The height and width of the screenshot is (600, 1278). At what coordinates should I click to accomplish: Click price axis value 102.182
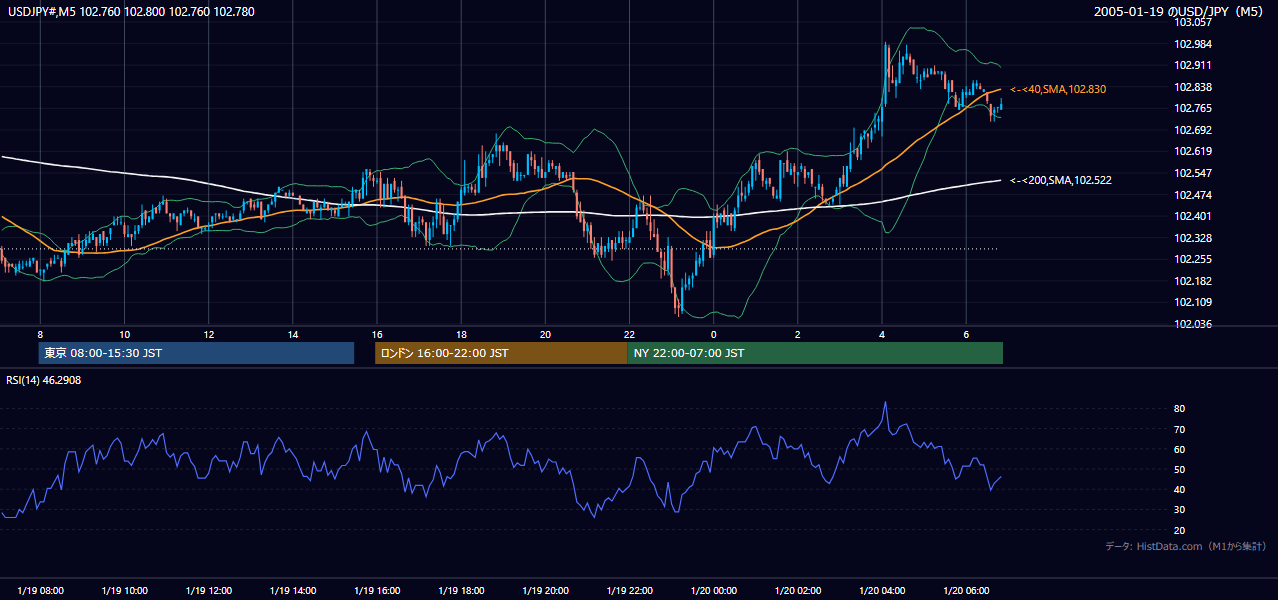[x=1192, y=281]
